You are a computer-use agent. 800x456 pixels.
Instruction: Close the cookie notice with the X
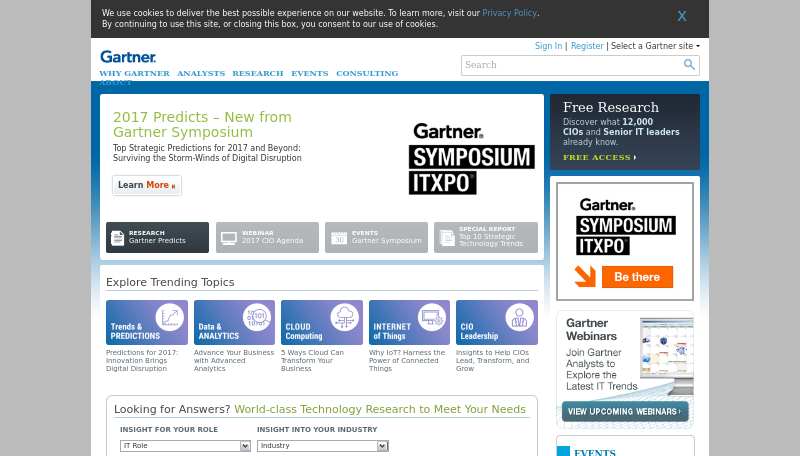tap(682, 16)
